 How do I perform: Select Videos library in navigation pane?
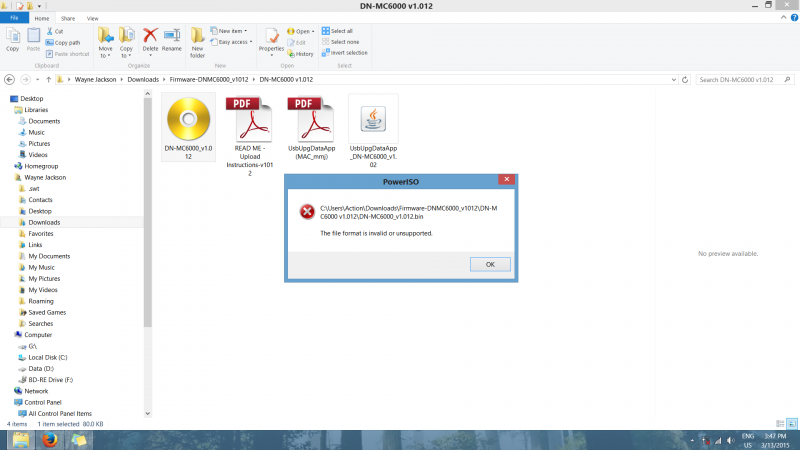[x=33, y=155]
